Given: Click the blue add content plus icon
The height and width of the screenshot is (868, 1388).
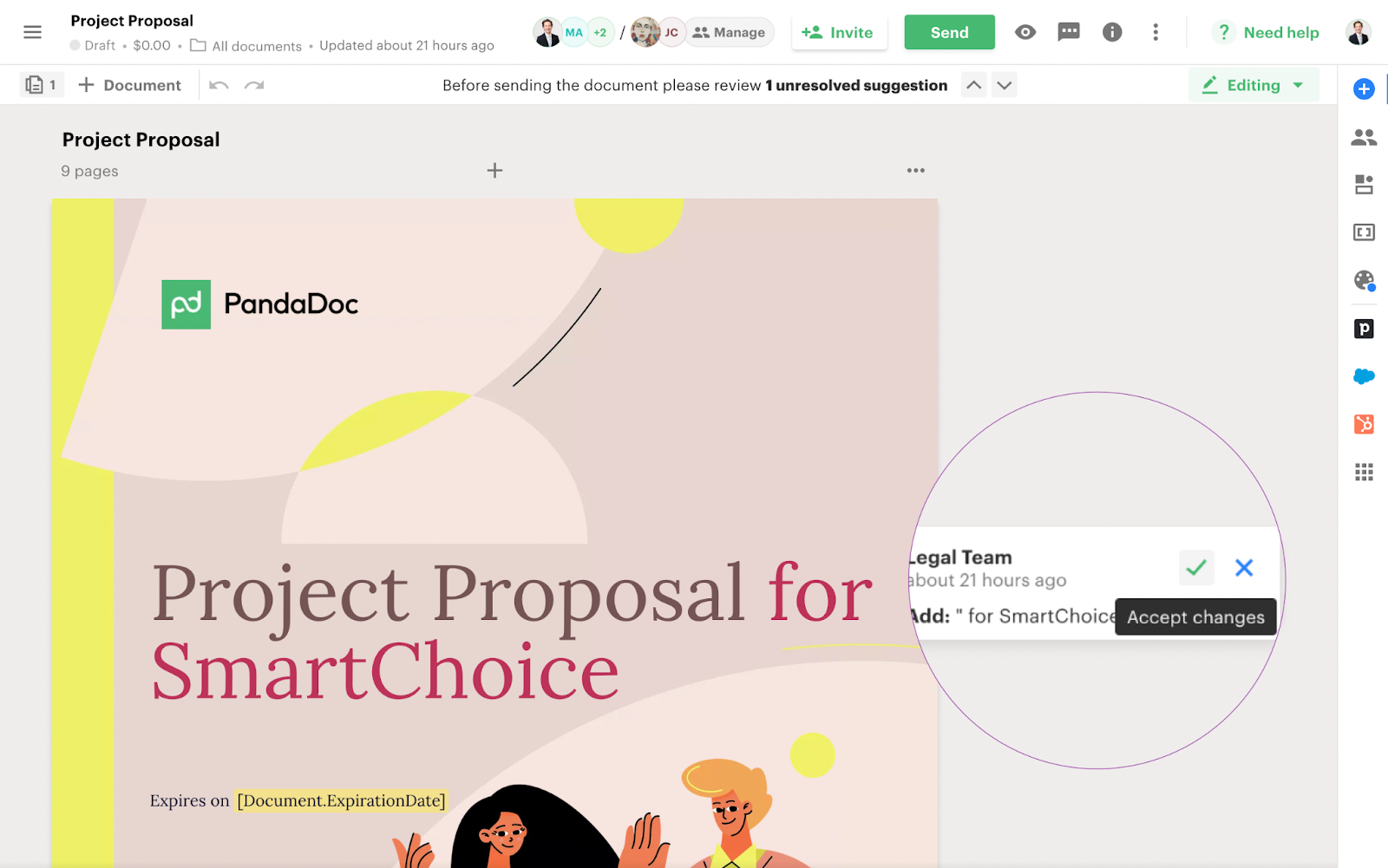Looking at the screenshot, I should tap(1364, 88).
